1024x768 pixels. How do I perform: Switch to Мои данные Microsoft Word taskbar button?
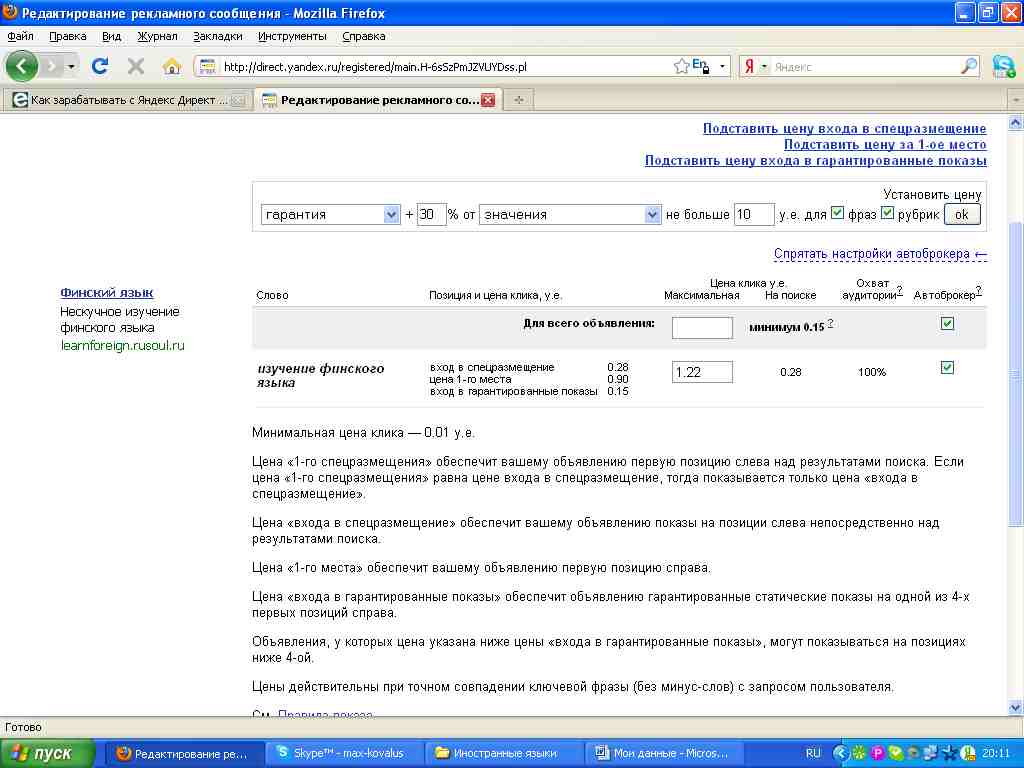(664, 753)
